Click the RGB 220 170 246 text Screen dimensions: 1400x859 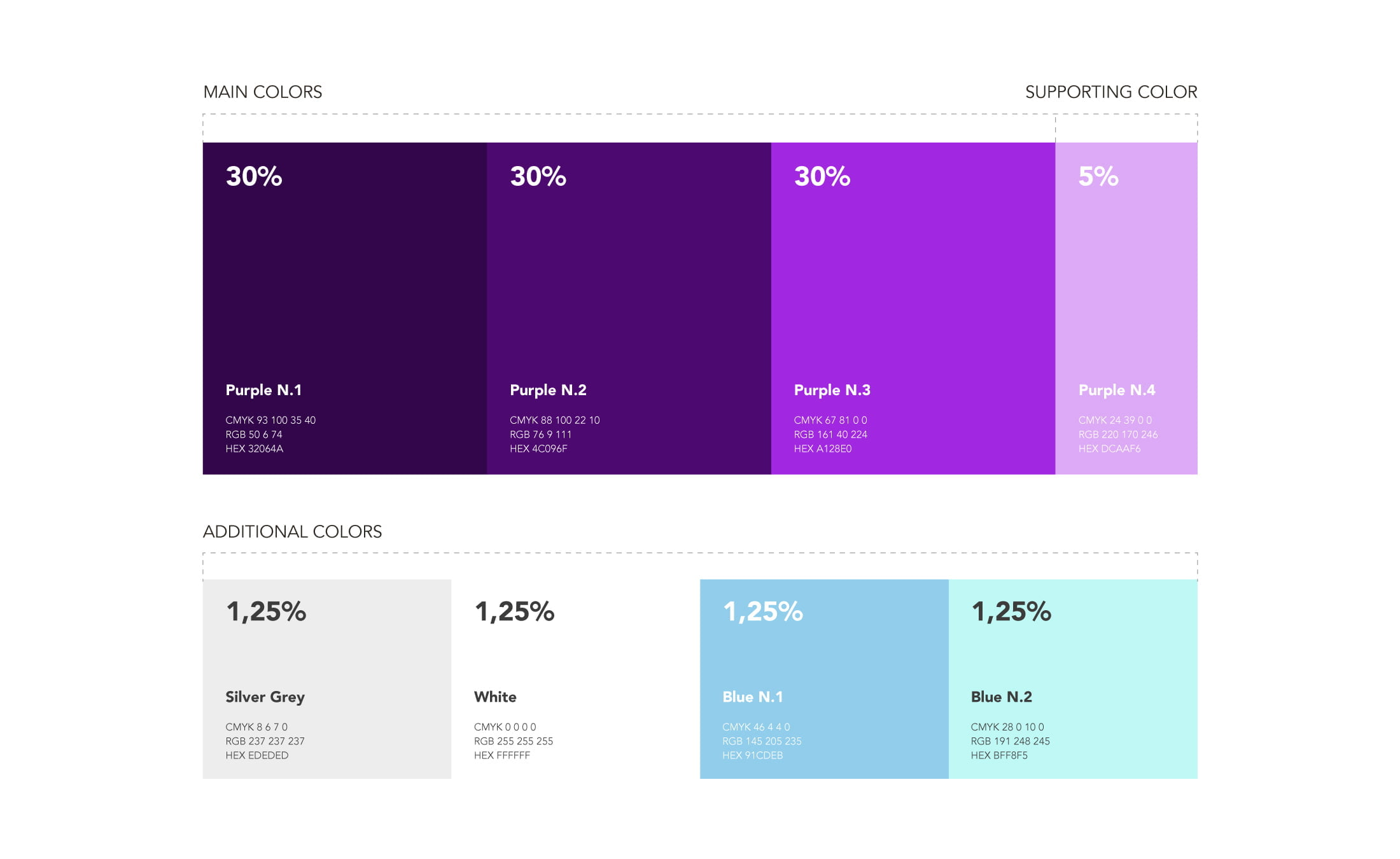[1117, 435]
